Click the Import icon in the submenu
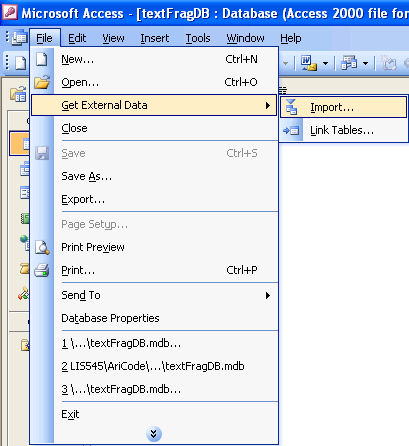The image size is (409, 446). [291, 107]
